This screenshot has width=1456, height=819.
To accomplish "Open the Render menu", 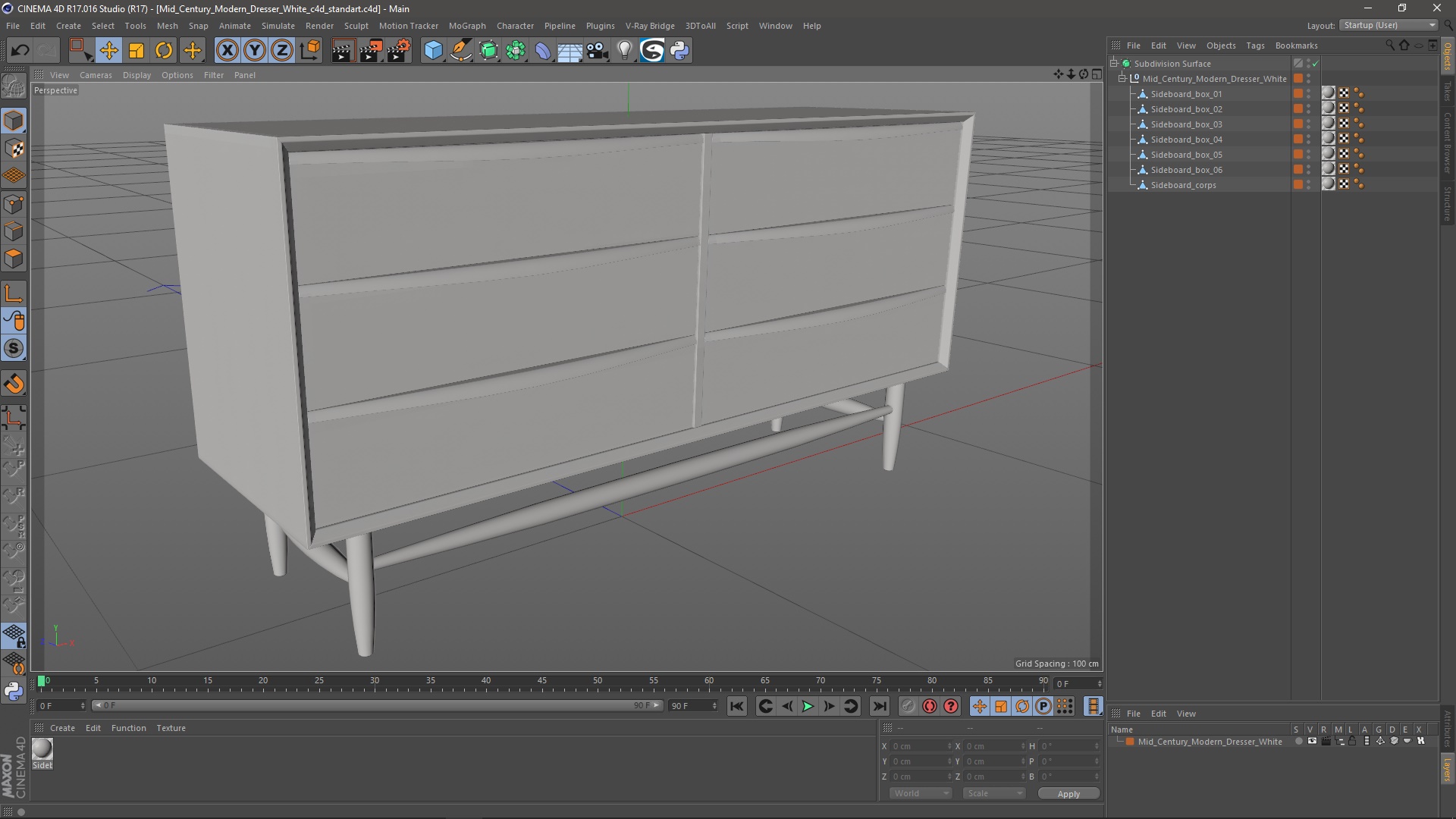I will 319,25.
